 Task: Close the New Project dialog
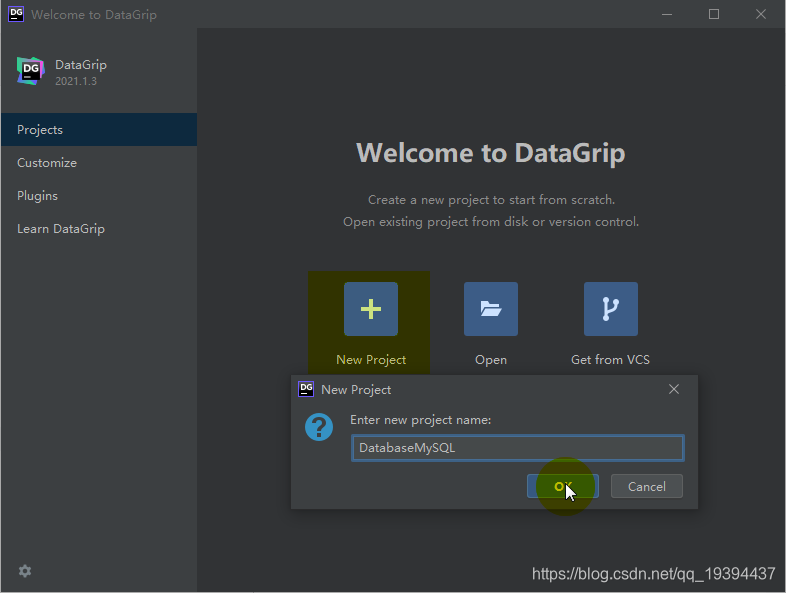pos(674,389)
